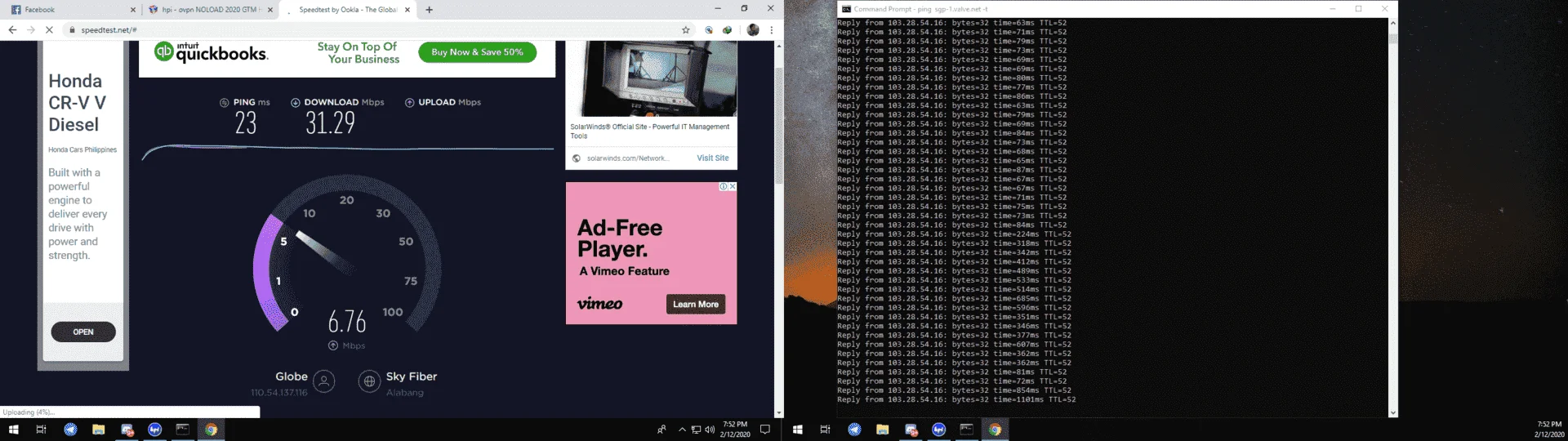The height and width of the screenshot is (441, 1568).
Task: Open the Action Center notifications icon
Action: tap(765, 430)
